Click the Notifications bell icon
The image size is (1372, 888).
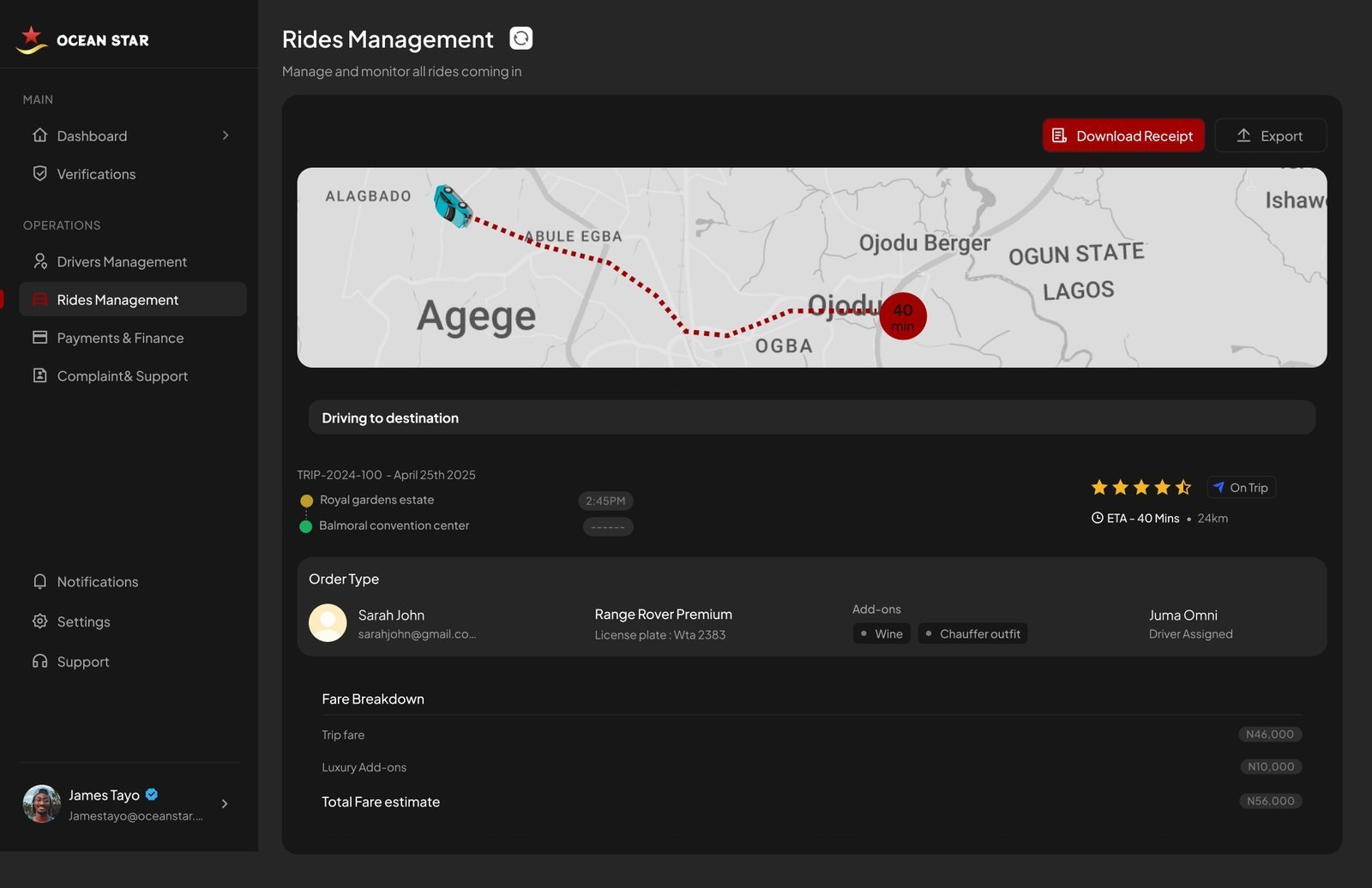point(39,581)
